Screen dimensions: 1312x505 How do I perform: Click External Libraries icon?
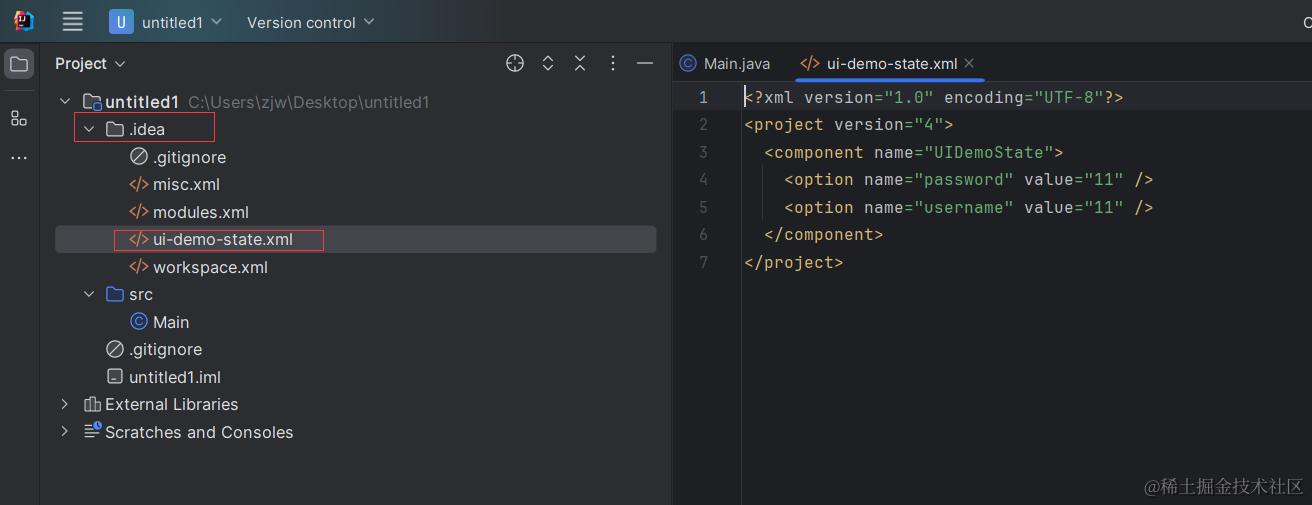[x=92, y=404]
